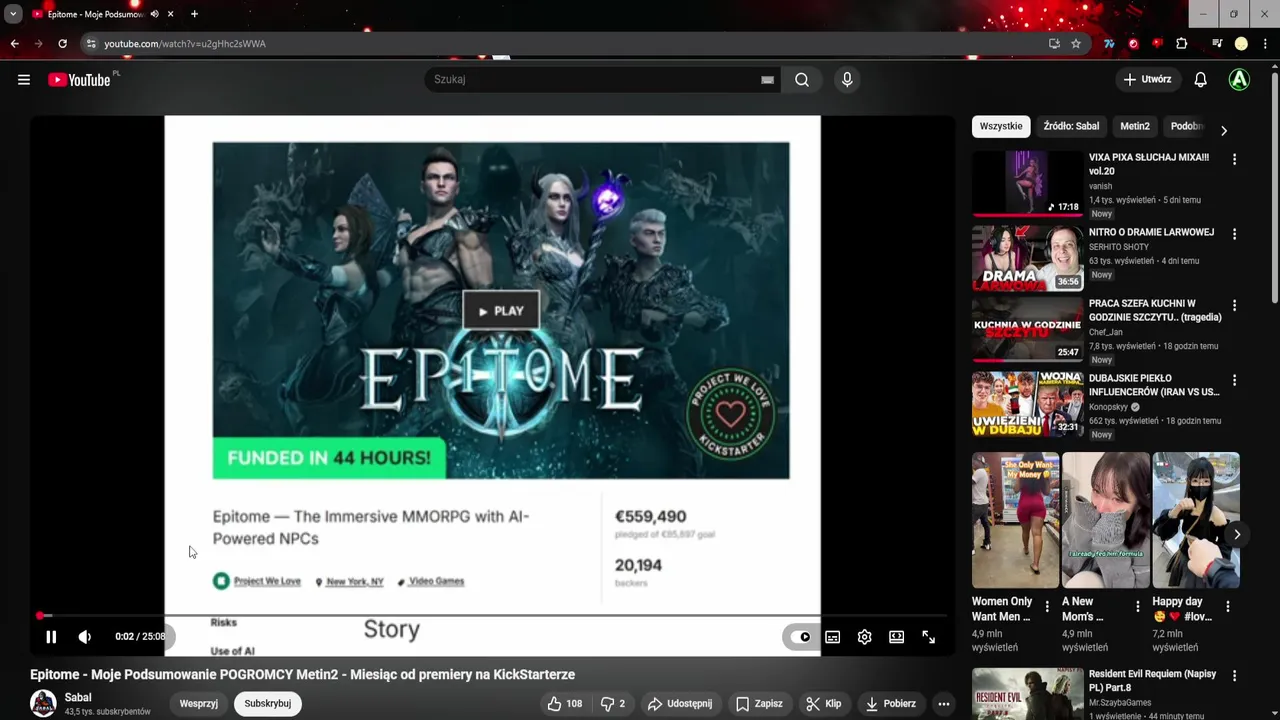Switch to theater mode
Screen dimensions: 1280x720
click(x=897, y=636)
